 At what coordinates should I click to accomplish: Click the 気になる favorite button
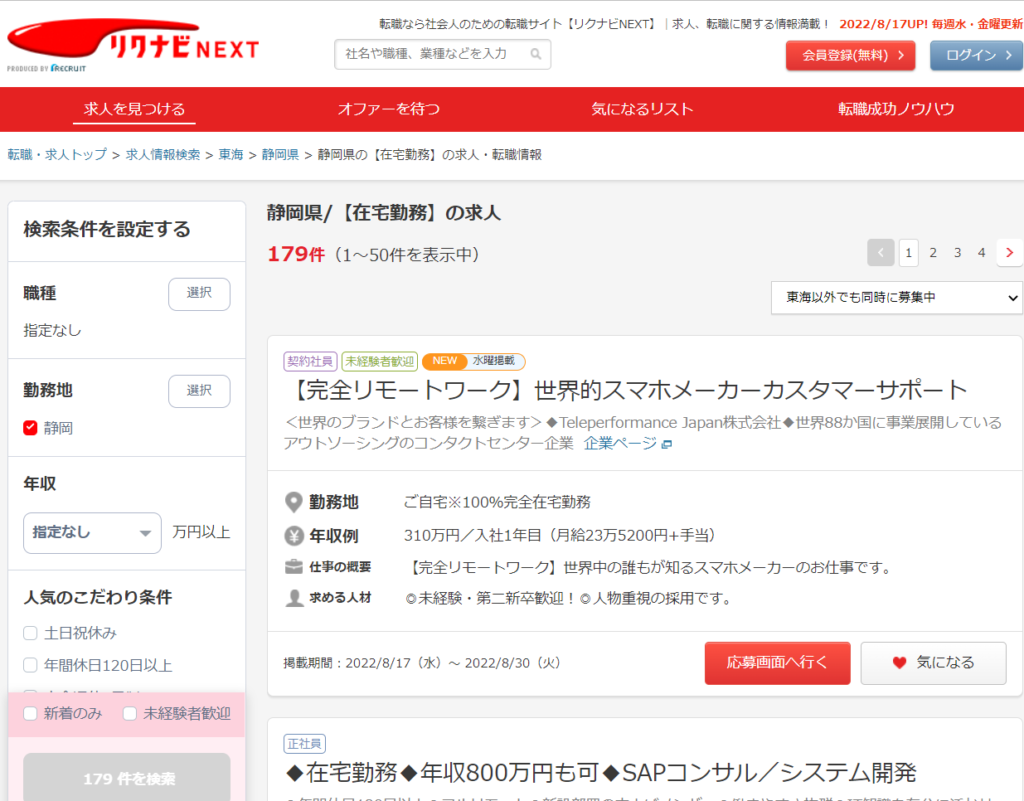tap(933, 663)
